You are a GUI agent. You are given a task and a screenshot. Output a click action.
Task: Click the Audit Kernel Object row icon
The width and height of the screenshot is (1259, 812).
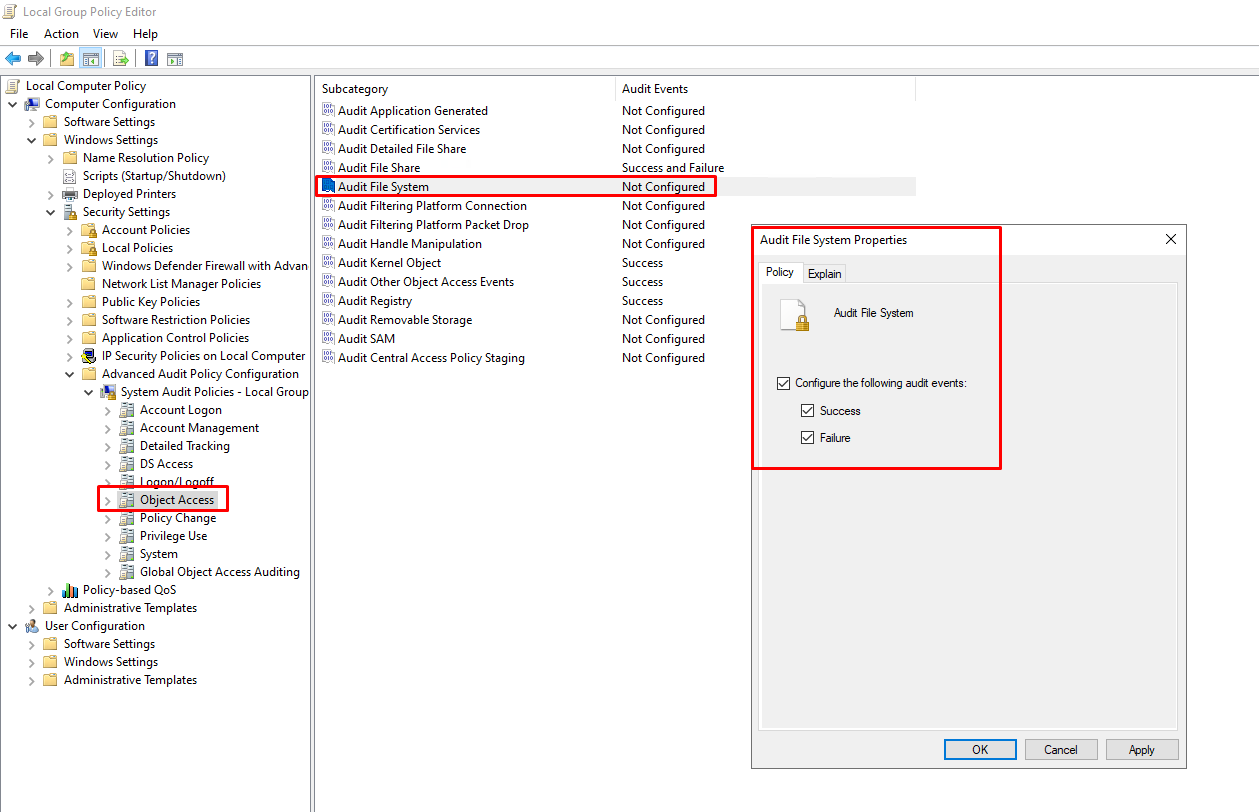328,263
